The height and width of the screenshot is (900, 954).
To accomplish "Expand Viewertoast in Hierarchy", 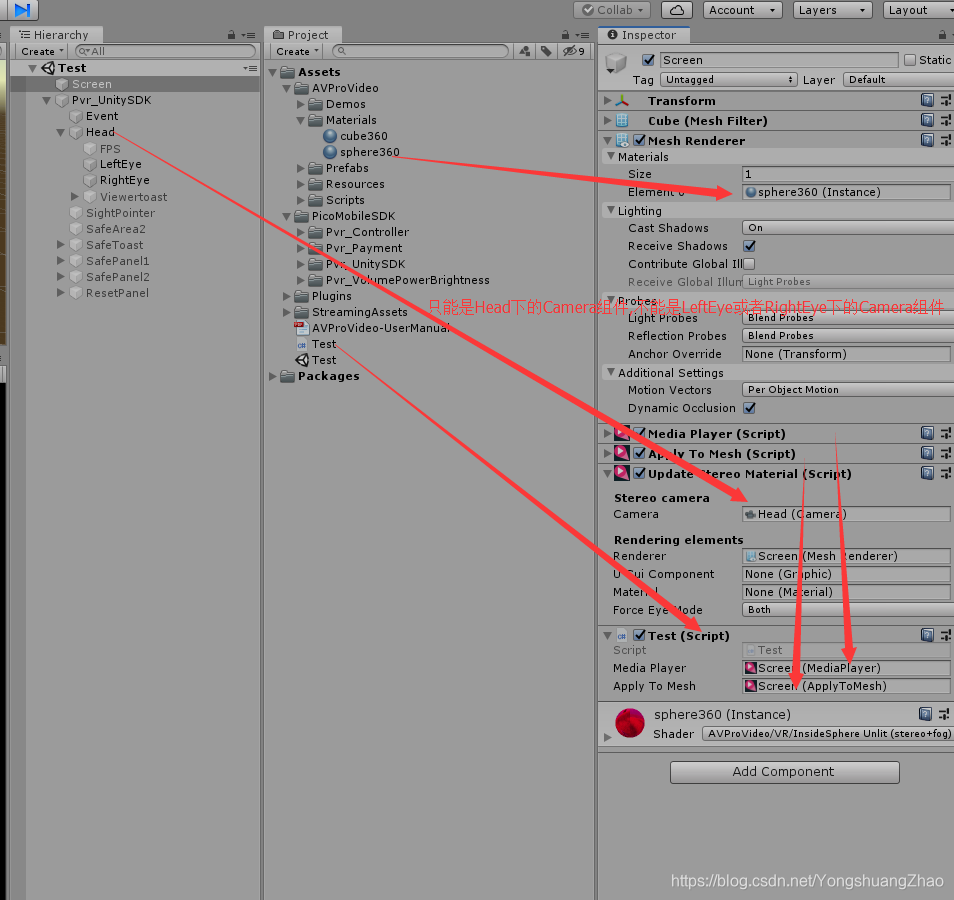I will (74, 197).
